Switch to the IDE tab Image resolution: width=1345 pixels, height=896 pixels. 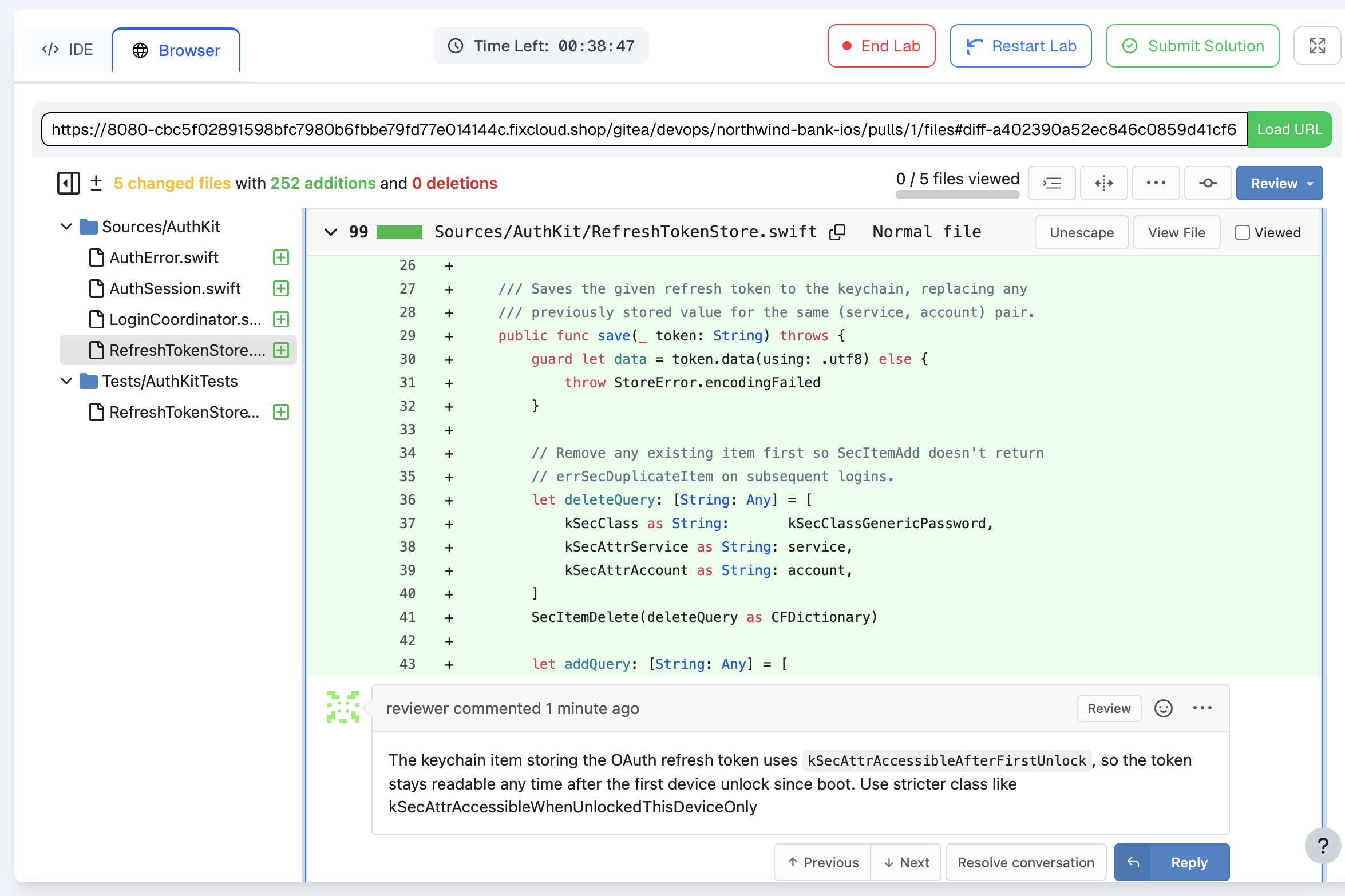[x=68, y=50]
